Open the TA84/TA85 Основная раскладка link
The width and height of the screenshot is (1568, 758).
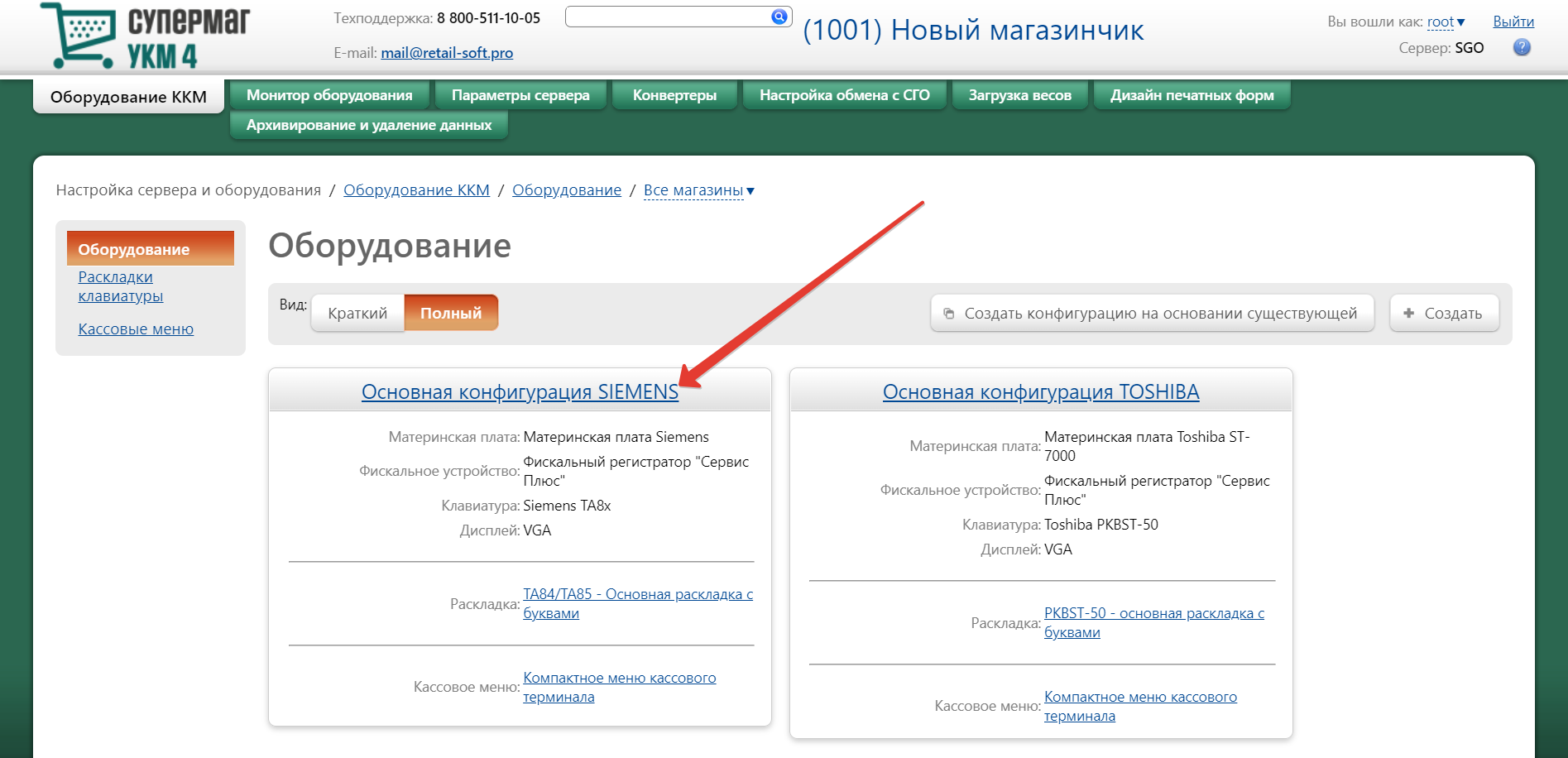tap(638, 604)
